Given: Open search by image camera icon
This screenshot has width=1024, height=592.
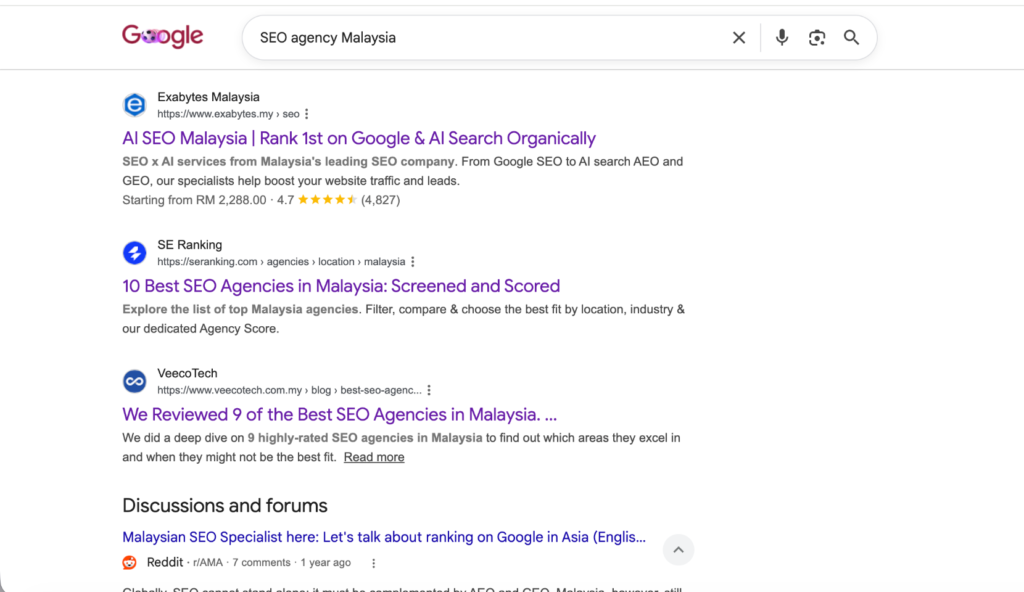Looking at the screenshot, I should (816, 38).
